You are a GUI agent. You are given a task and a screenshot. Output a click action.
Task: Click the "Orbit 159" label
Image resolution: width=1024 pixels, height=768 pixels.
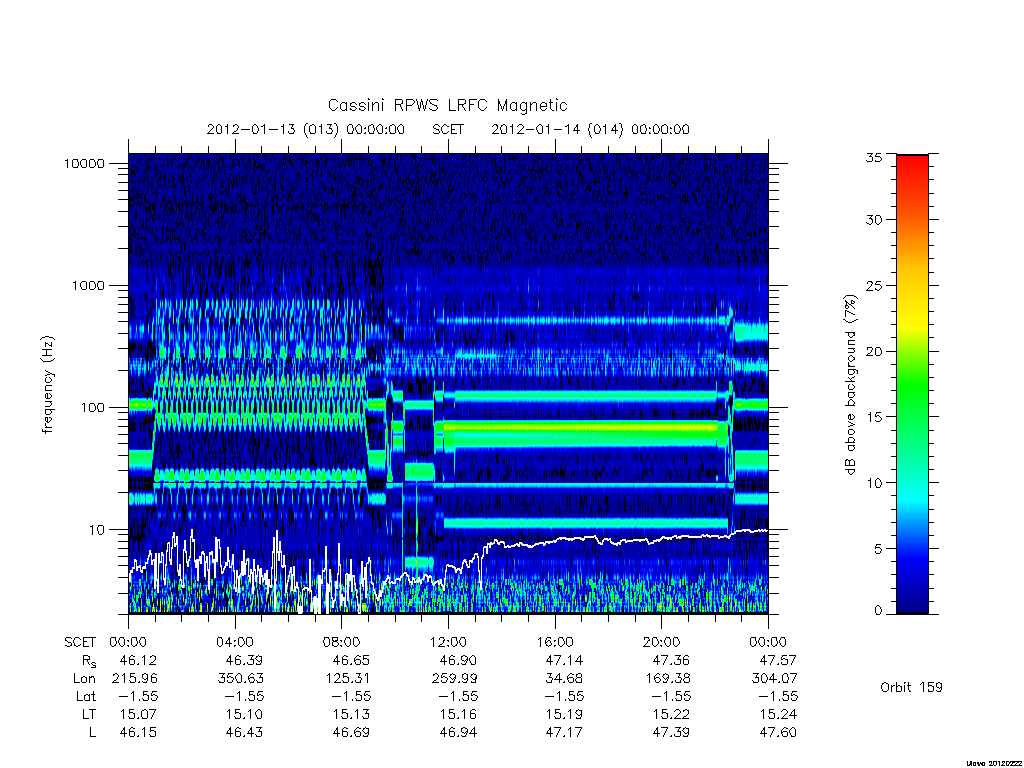(x=911, y=687)
